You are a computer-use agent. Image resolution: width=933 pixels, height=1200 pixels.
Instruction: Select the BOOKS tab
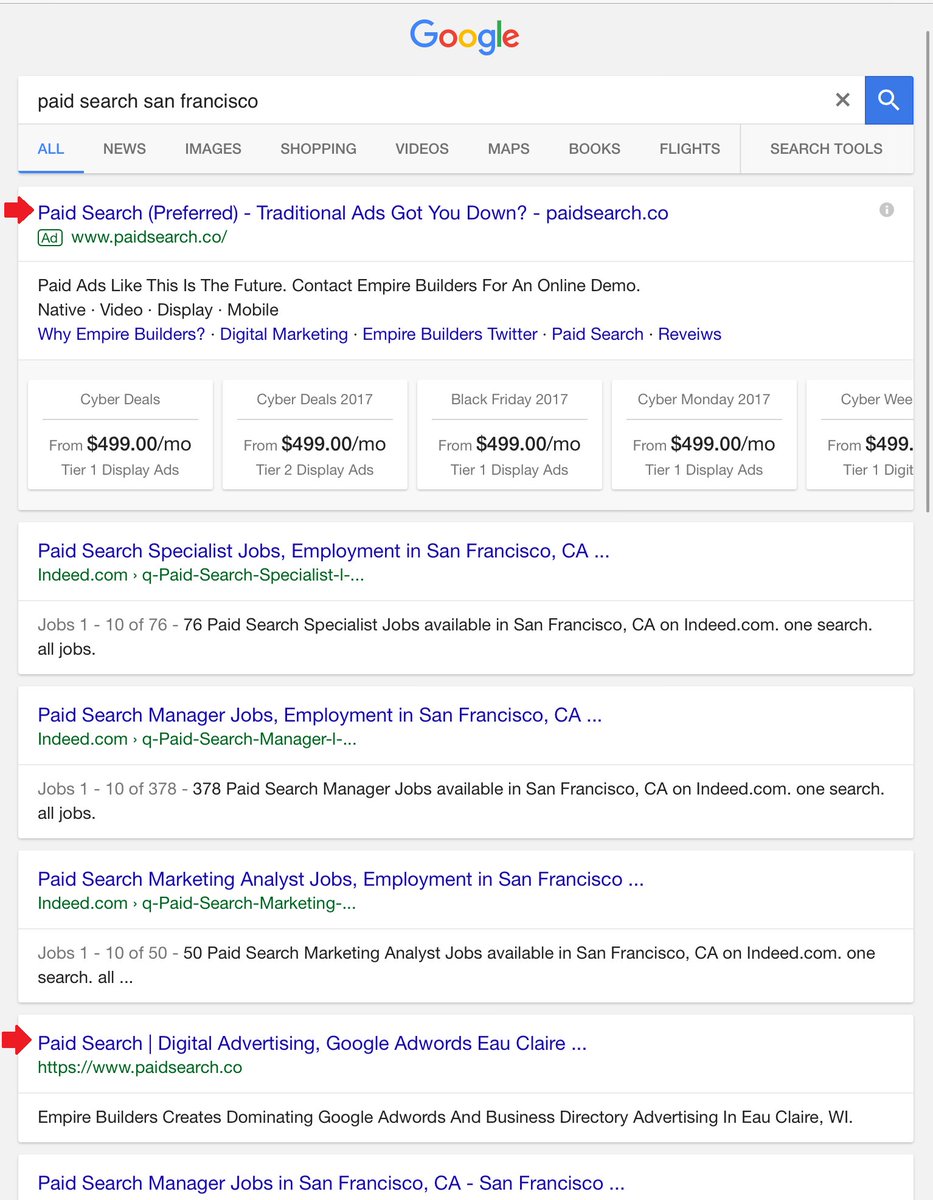595,149
